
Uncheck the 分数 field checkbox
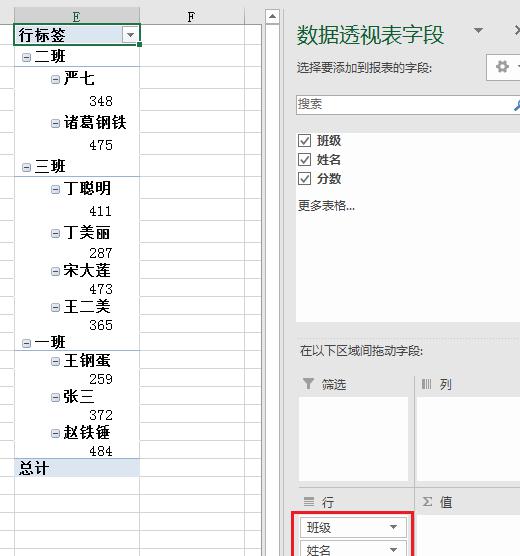[x=304, y=178]
